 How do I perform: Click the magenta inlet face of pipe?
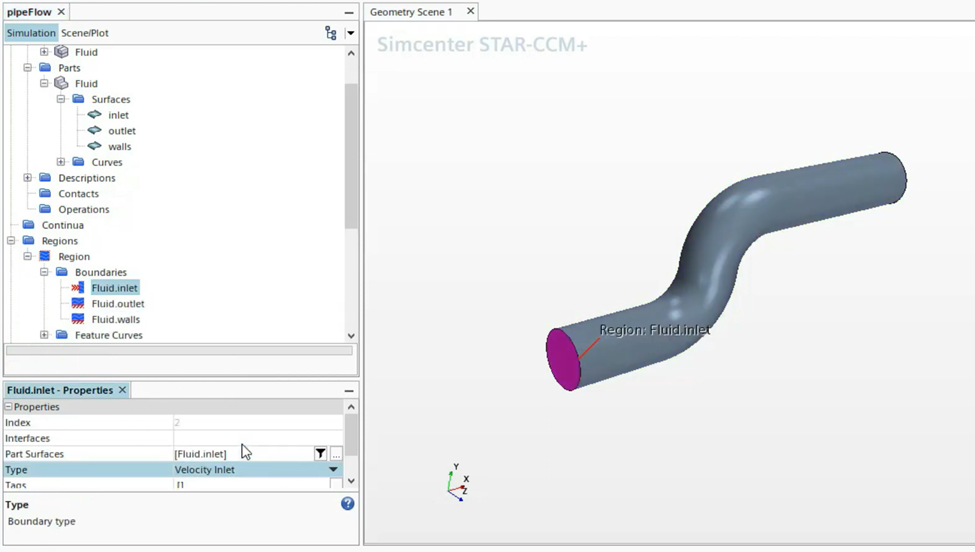click(563, 358)
